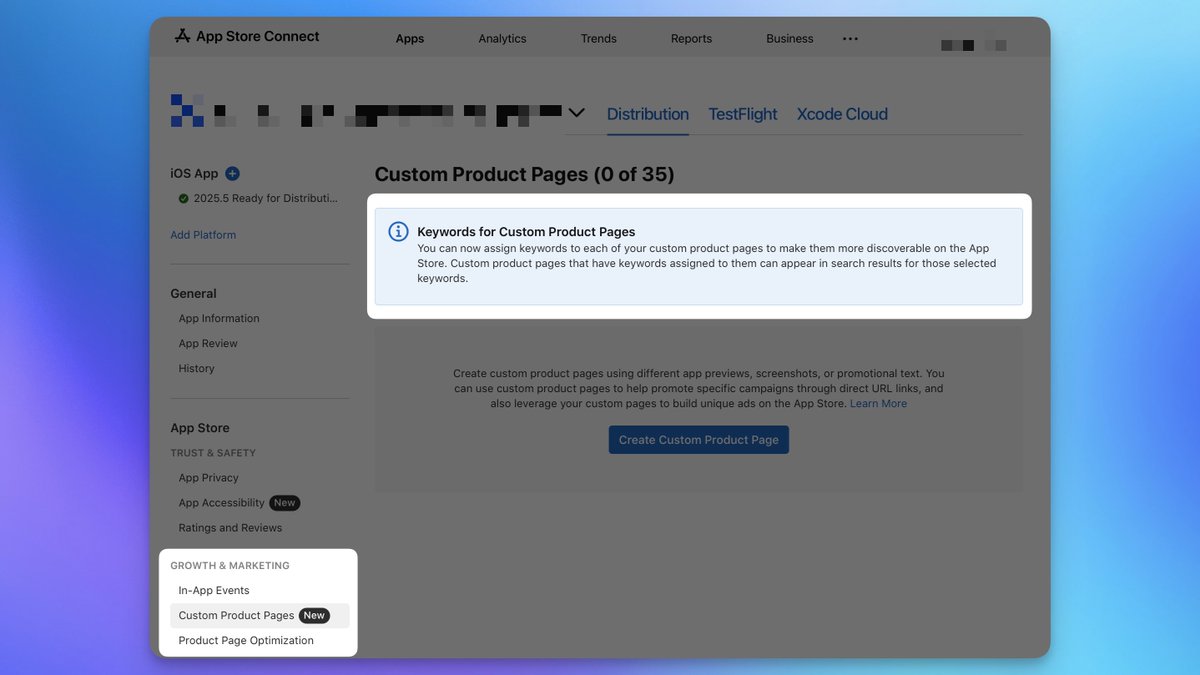
Task: Select Custom Product Pages in sidebar
Action: click(260, 615)
